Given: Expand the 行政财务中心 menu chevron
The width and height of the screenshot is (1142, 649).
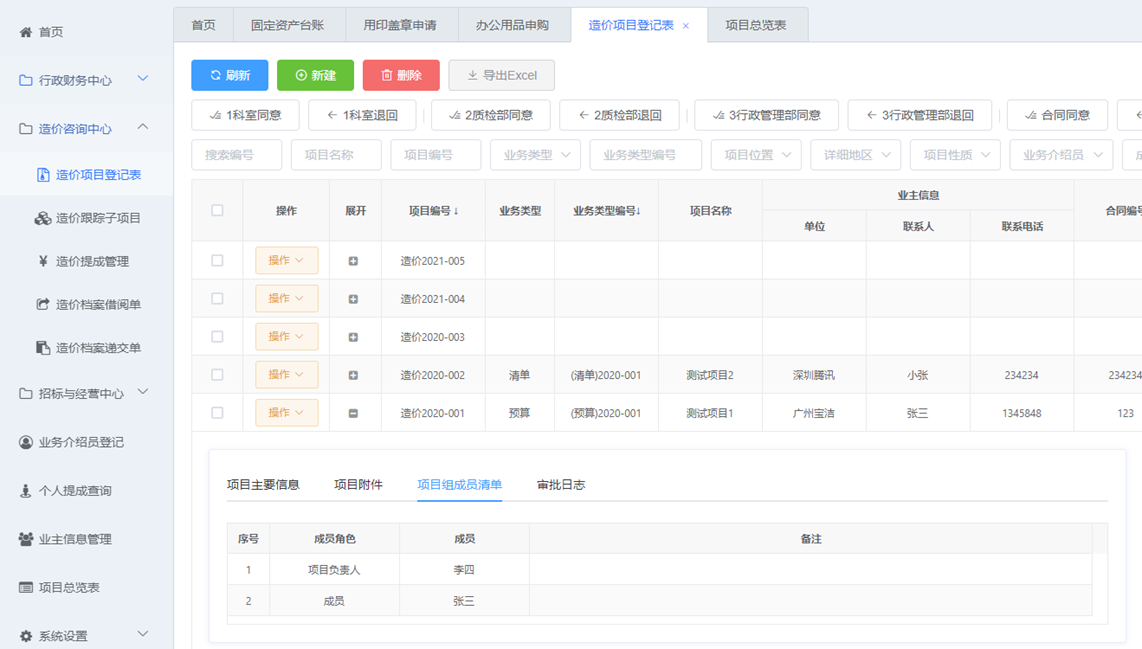Looking at the screenshot, I should coord(143,79).
